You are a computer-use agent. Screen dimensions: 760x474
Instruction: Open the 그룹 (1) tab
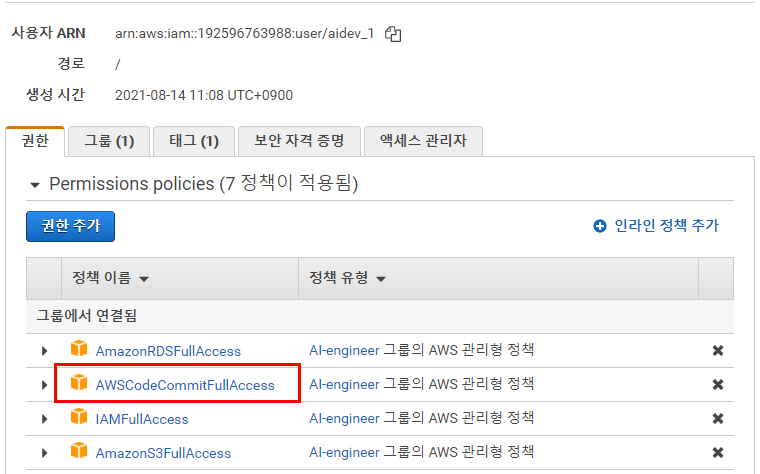[x=109, y=141]
